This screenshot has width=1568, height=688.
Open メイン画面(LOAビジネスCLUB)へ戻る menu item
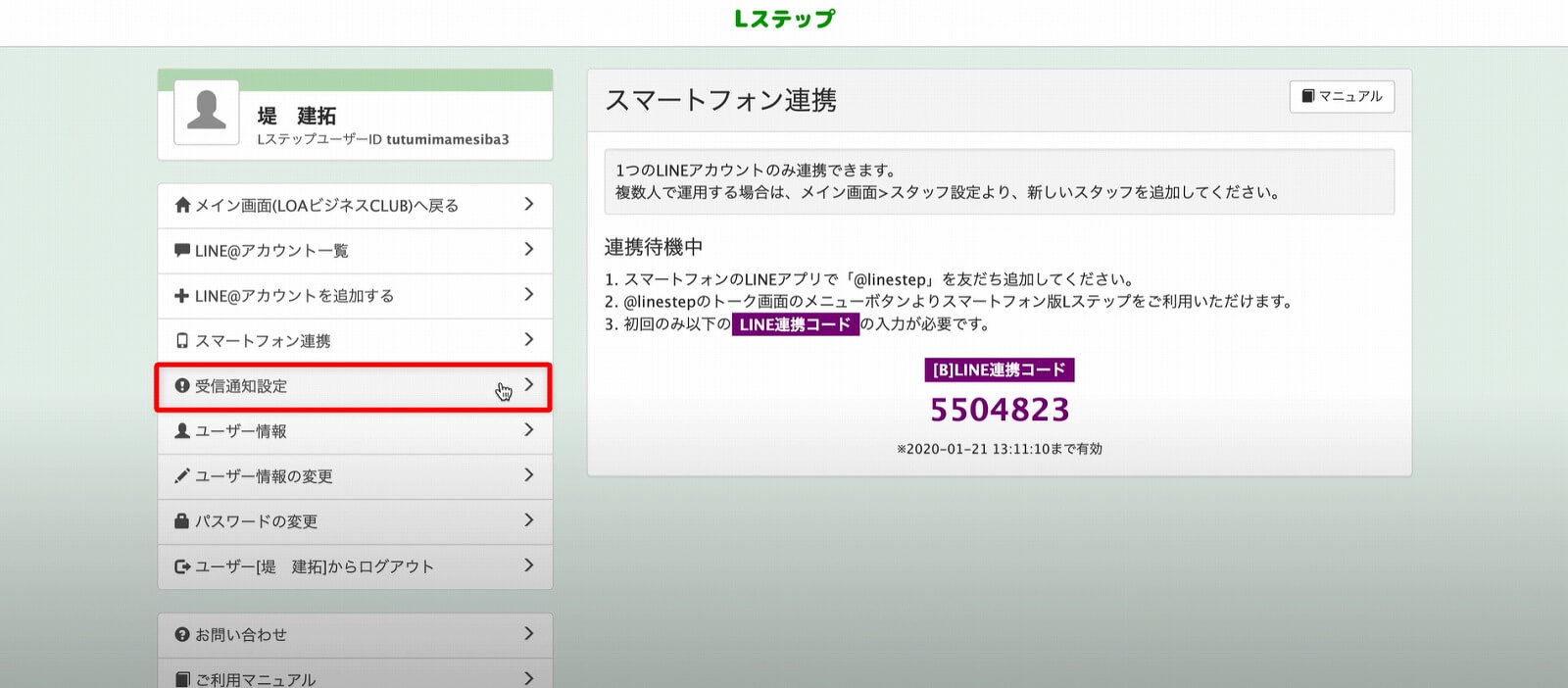355,206
